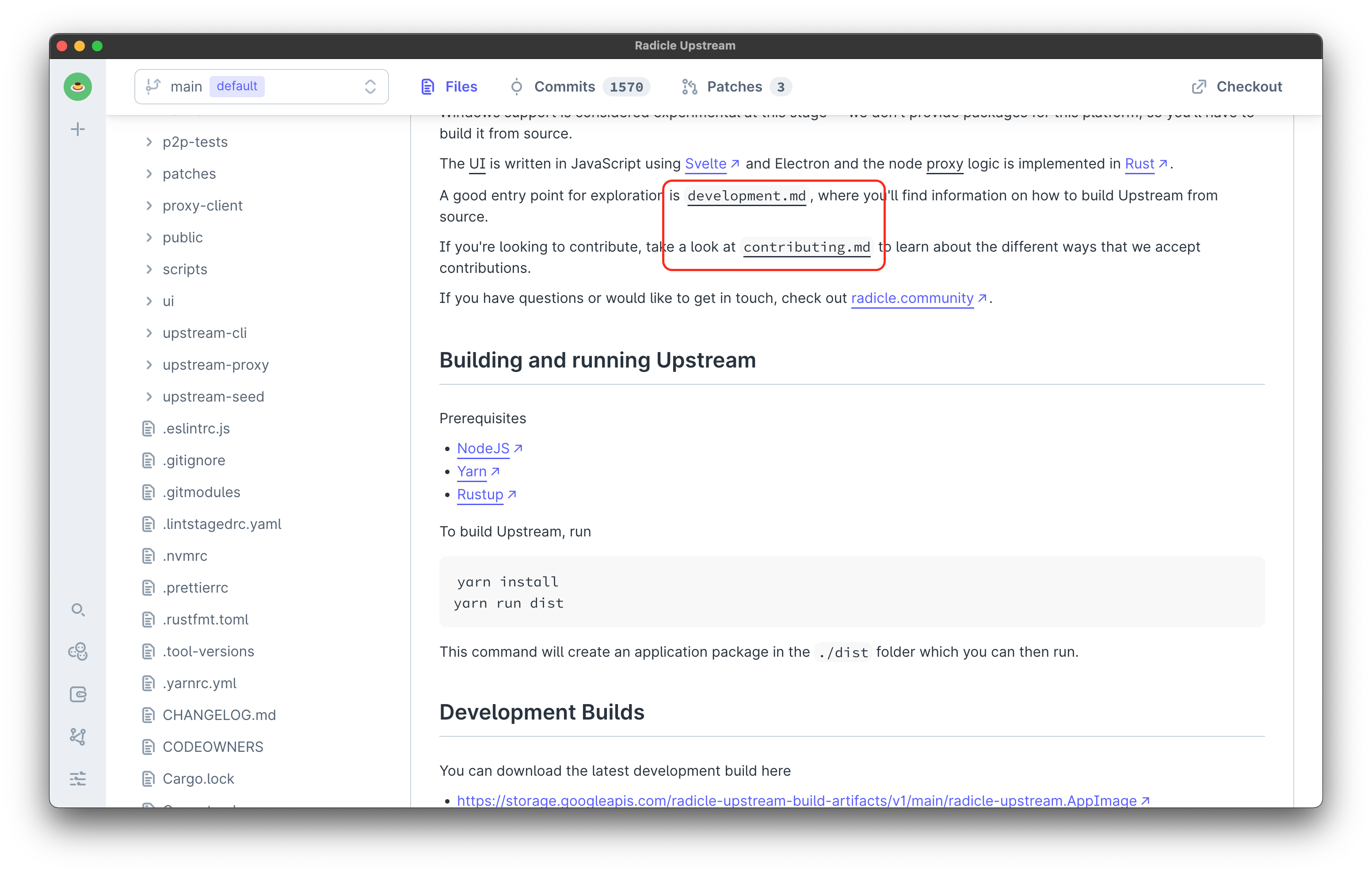The height and width of the screenshot is (873, 1372).
Task: Click the plus icon to add a project
Action: [77, 129]
